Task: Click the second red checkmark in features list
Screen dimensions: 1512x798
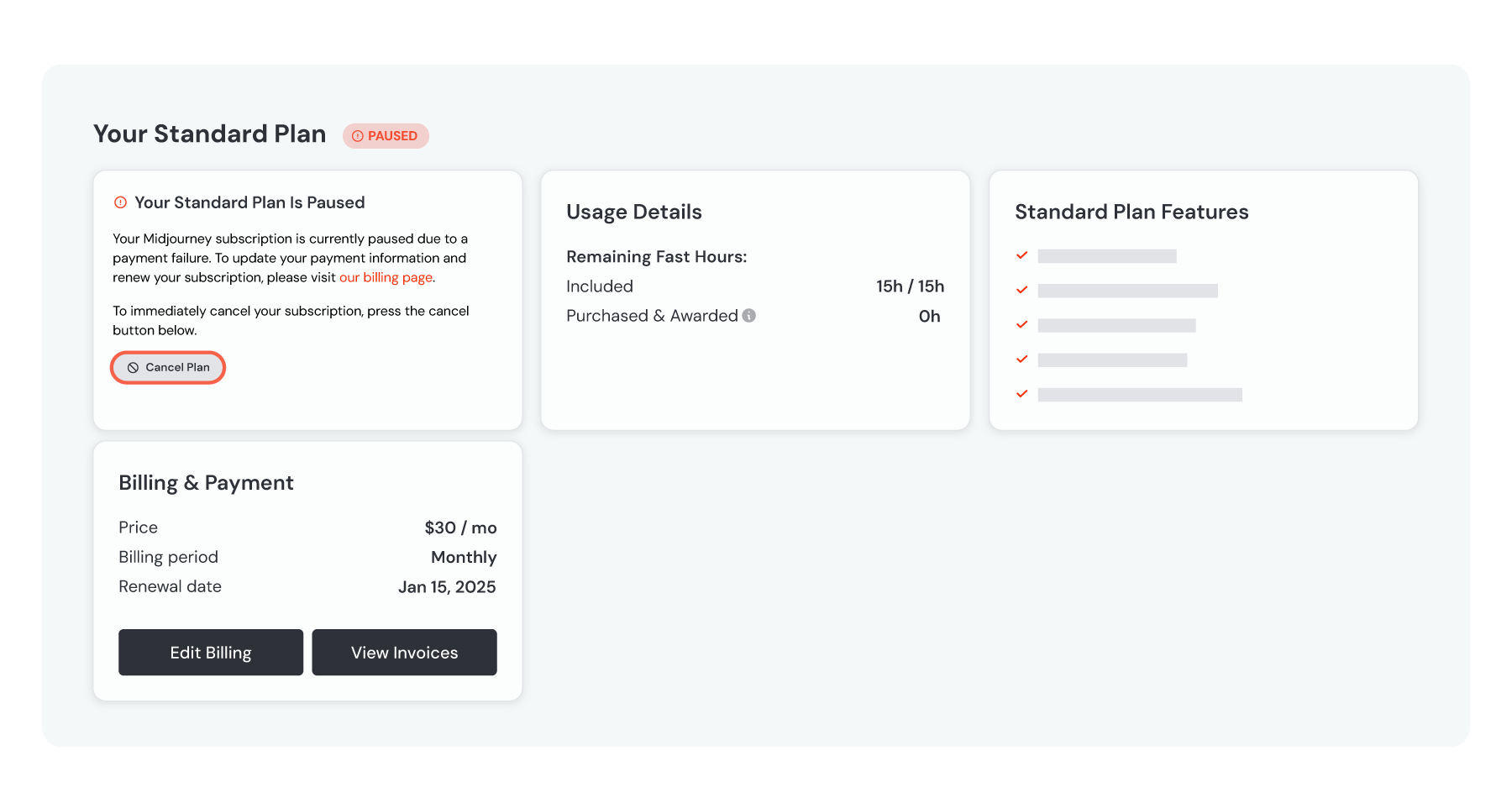Action: tap(1022, 290)
